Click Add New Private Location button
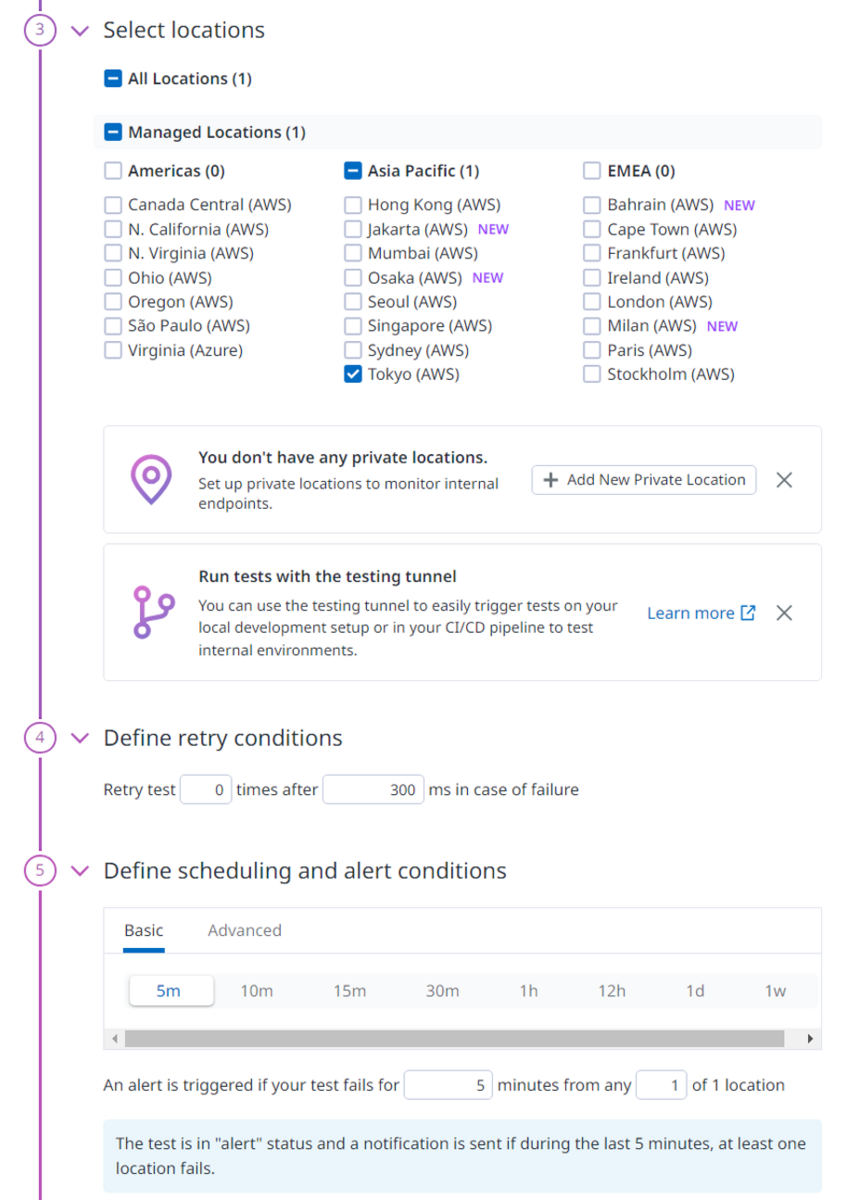 click(643, 480)
